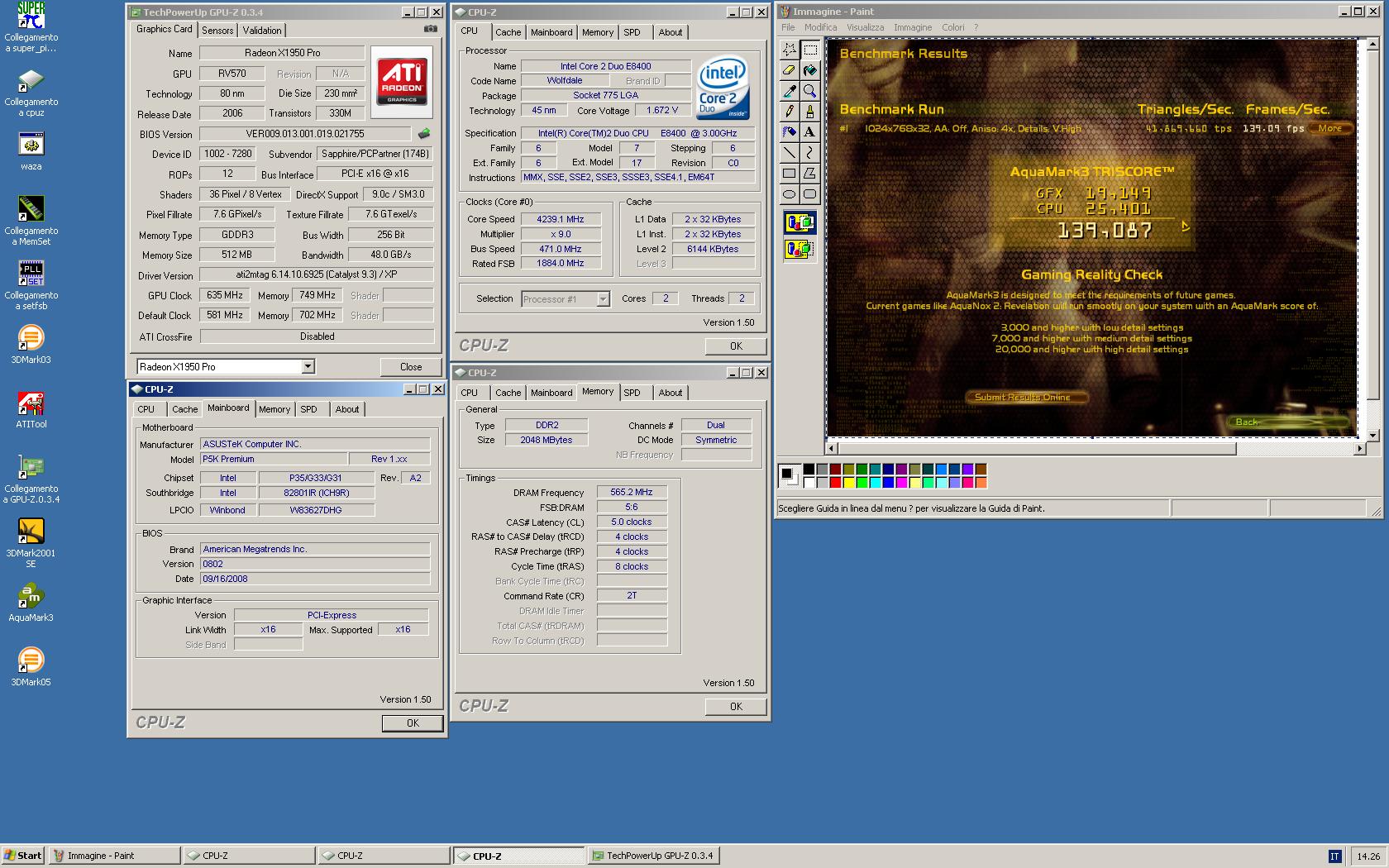Select the straight Line tool in Paint
Viewport: 1389px width, 868px height.
click(790, 153)
